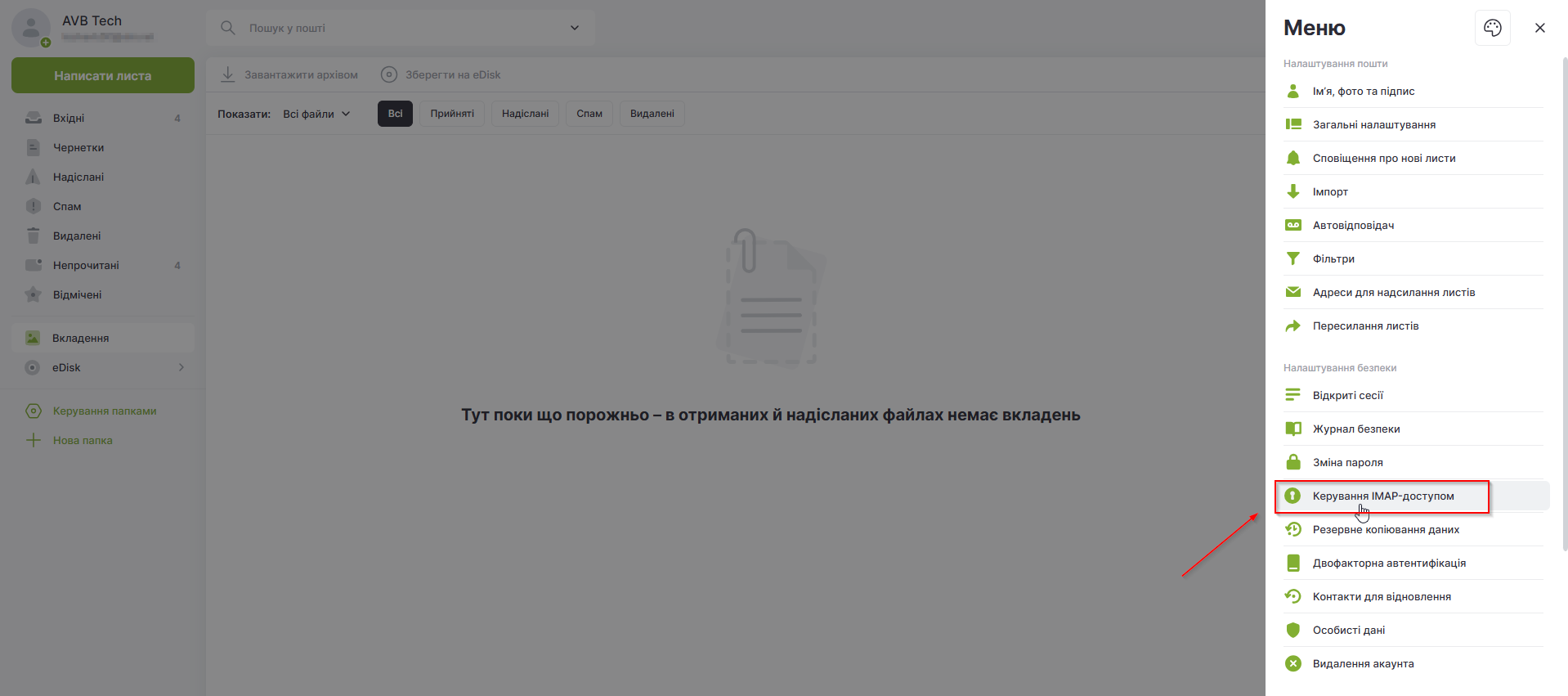The height and width of the screenshot is (696, 1568).
Task: Open the Надіслані folder in sidebar
Action: [x=103, y=177]
